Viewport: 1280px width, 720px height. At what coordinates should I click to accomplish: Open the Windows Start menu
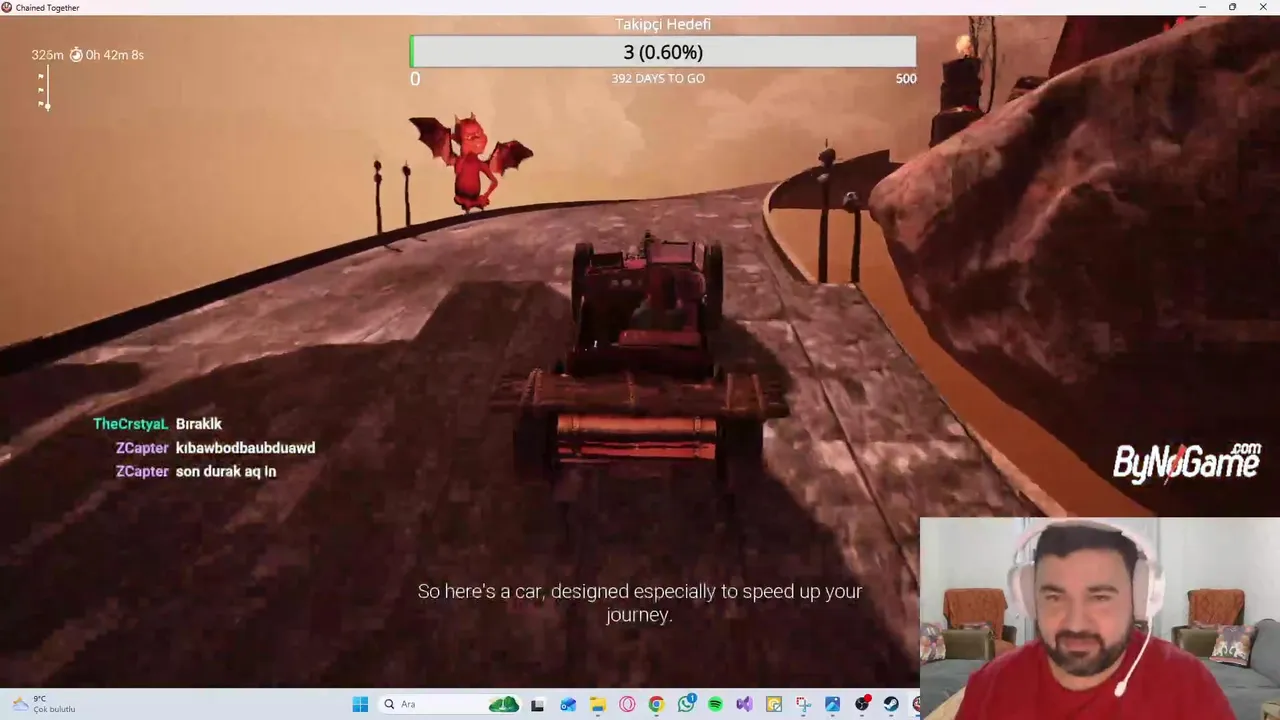[x=360, y=704]
